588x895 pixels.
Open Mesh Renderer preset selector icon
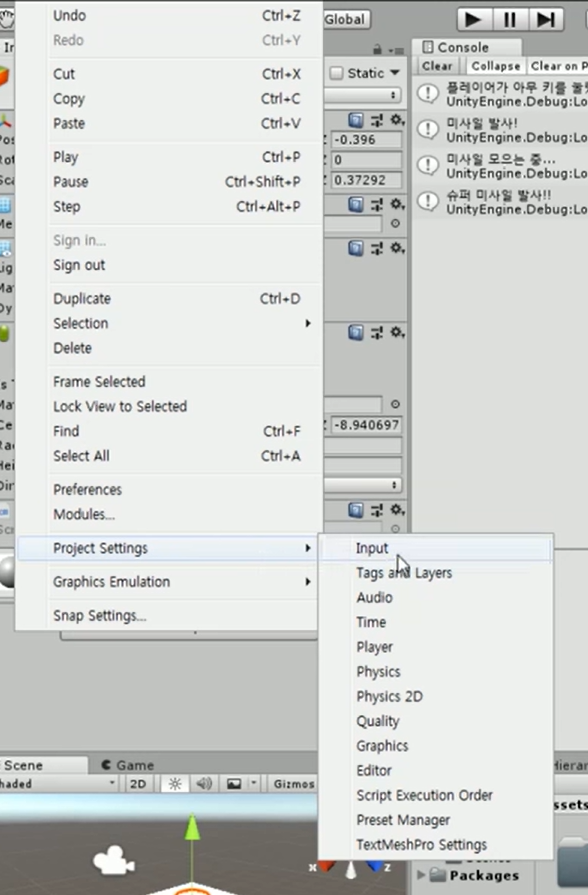tap(377, 248)
